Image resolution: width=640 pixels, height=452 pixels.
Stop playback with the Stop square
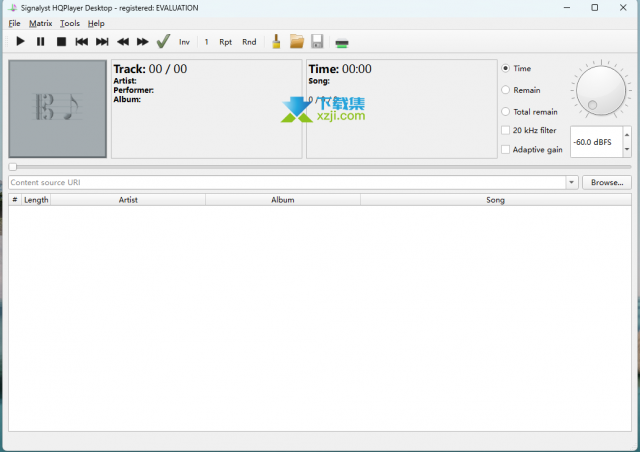click(x=61, y=41)
